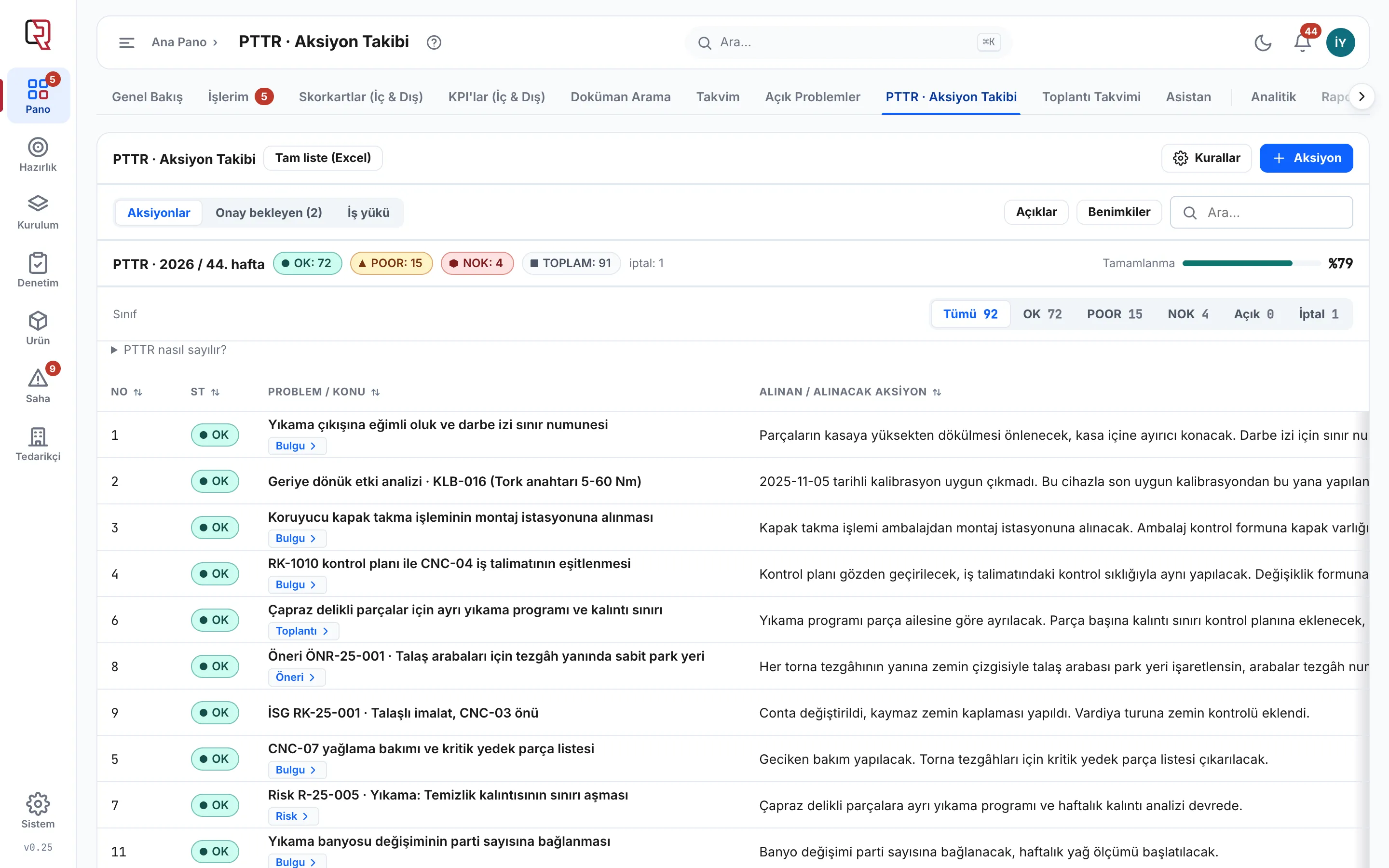Switch to the Açık Problemler tab
Viewport: 1389px width, 868px height.
tap(812, 96)
